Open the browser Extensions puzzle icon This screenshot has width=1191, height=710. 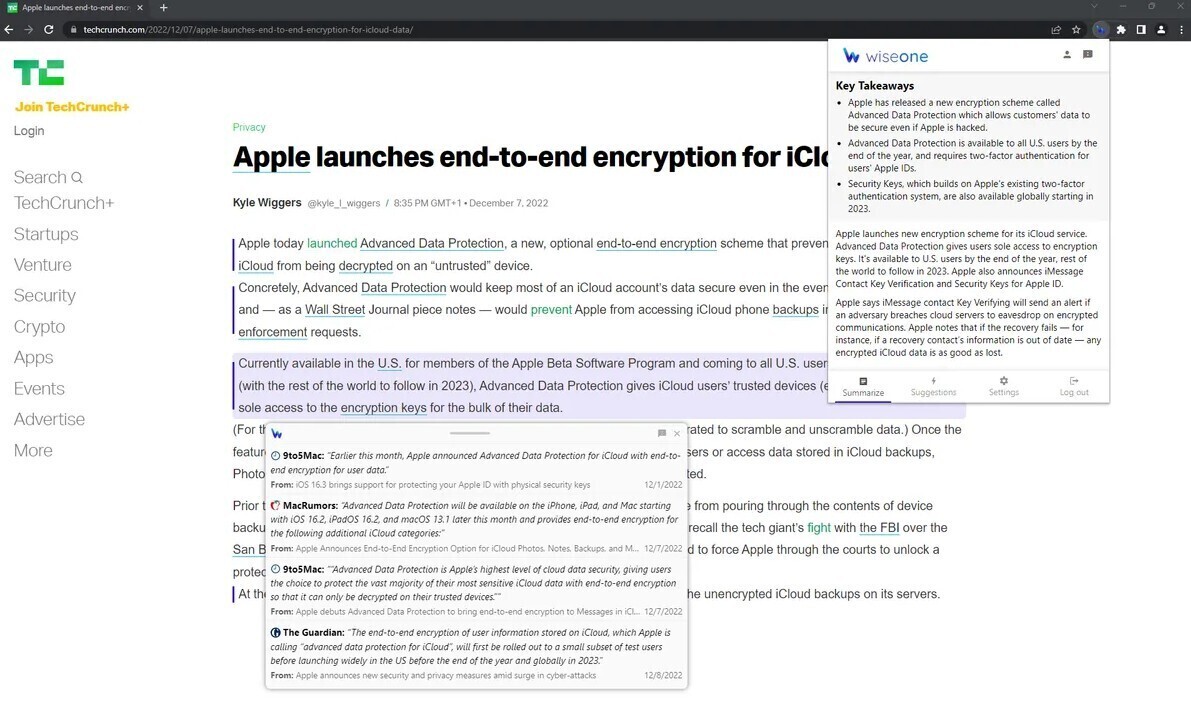pos(1121,30)
